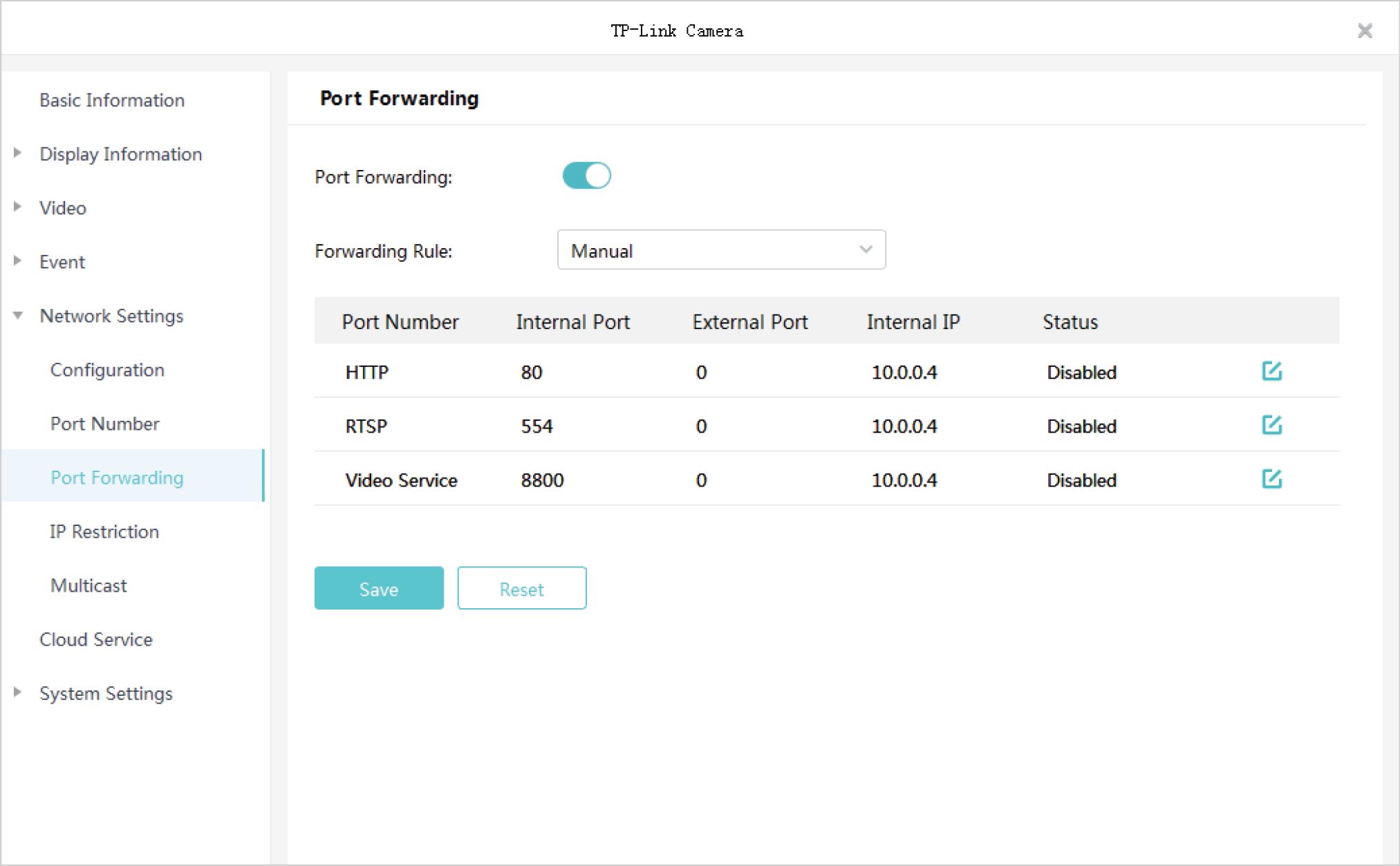Collapse the Network Settings section
The image size is (1400, 866).
pos(18,316)
